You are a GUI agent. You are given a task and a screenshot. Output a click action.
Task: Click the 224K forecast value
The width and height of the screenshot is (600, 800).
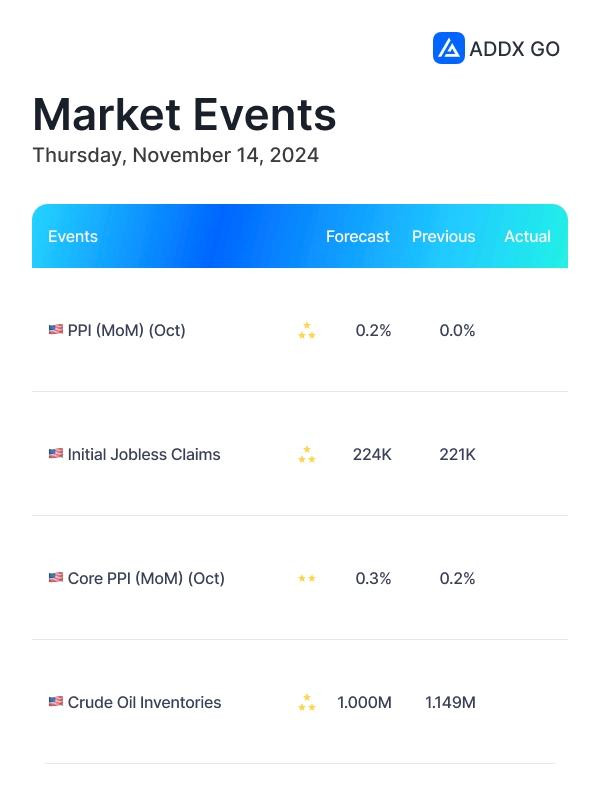372,454
